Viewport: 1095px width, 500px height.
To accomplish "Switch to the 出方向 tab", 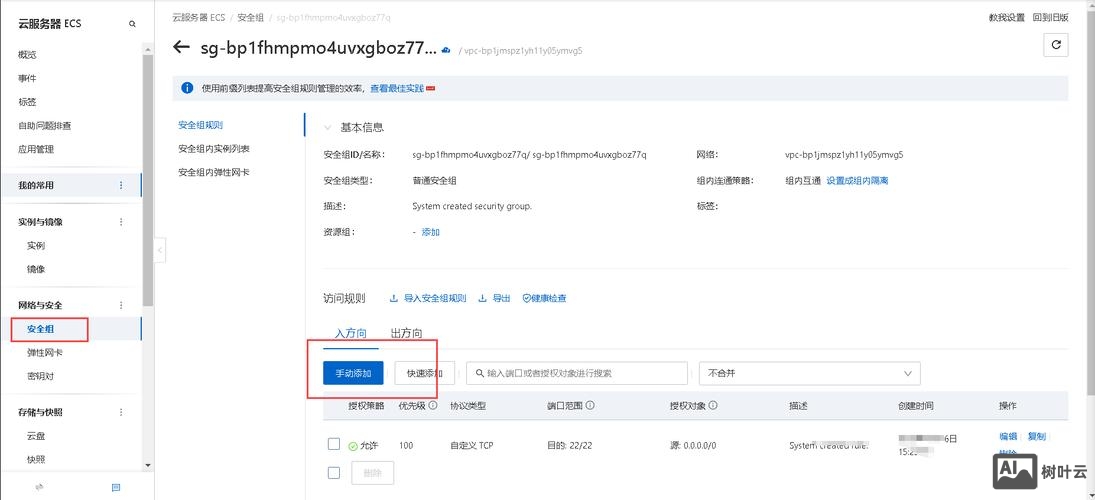I will [406, 333].
